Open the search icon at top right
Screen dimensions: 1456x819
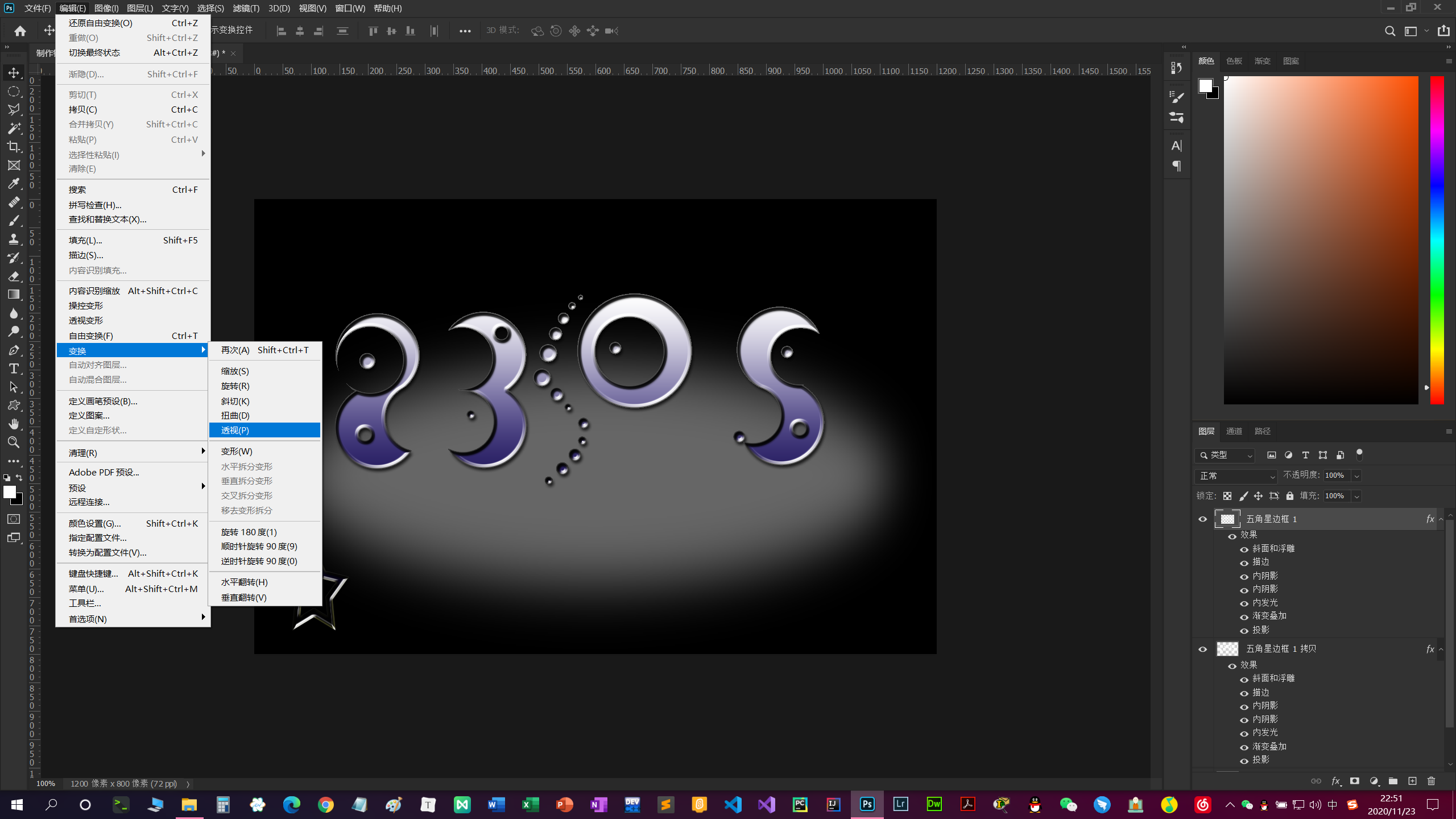click(x=1389, y=31)
